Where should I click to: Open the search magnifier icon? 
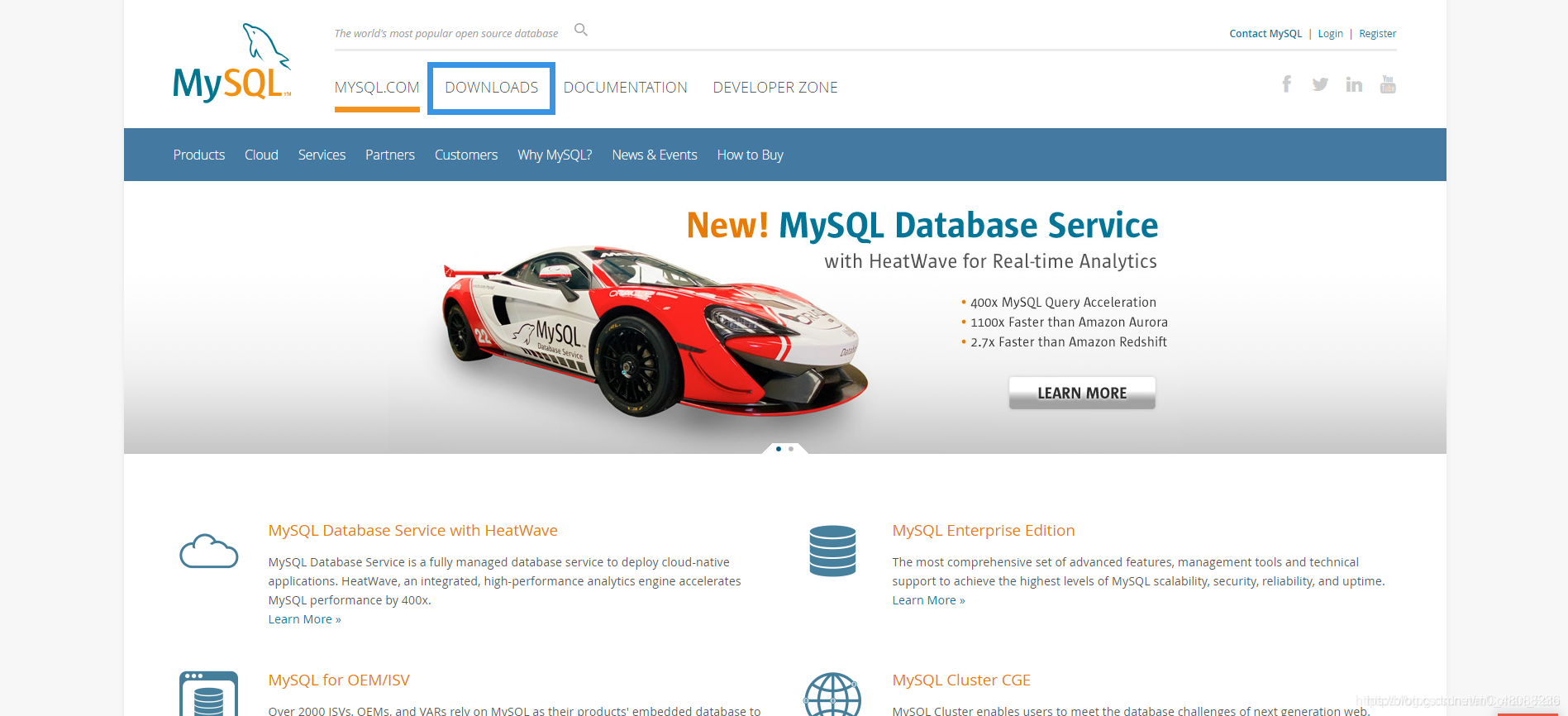(581, 30)
